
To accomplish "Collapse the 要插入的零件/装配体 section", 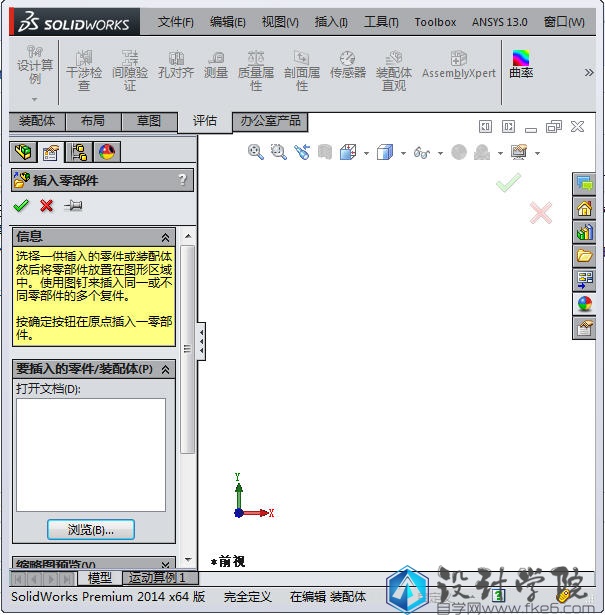I will tap(166, 369).
